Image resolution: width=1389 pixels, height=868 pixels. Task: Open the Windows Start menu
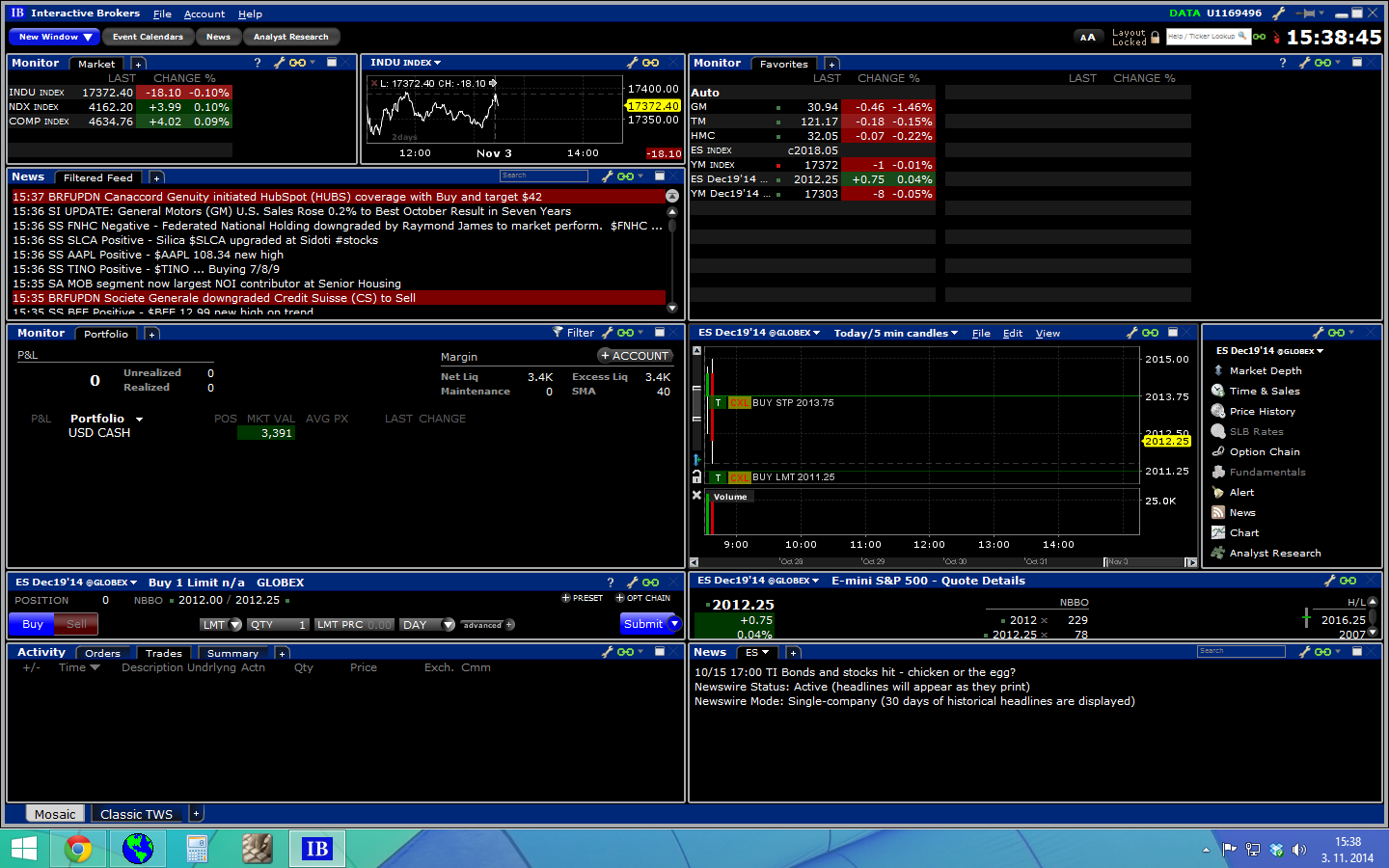pos(23,849)
